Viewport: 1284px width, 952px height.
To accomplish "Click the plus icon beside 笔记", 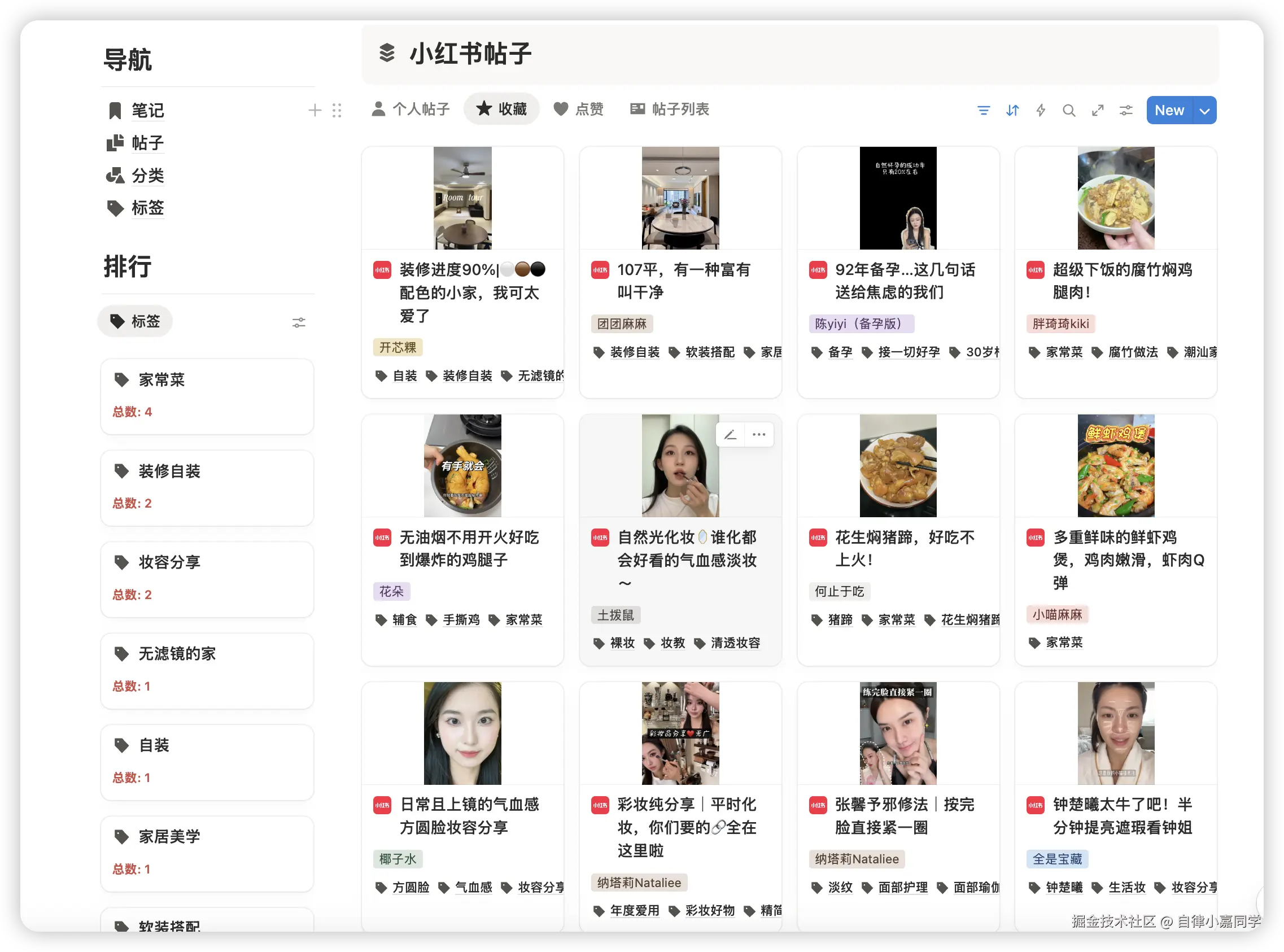I will click(315, 110).
